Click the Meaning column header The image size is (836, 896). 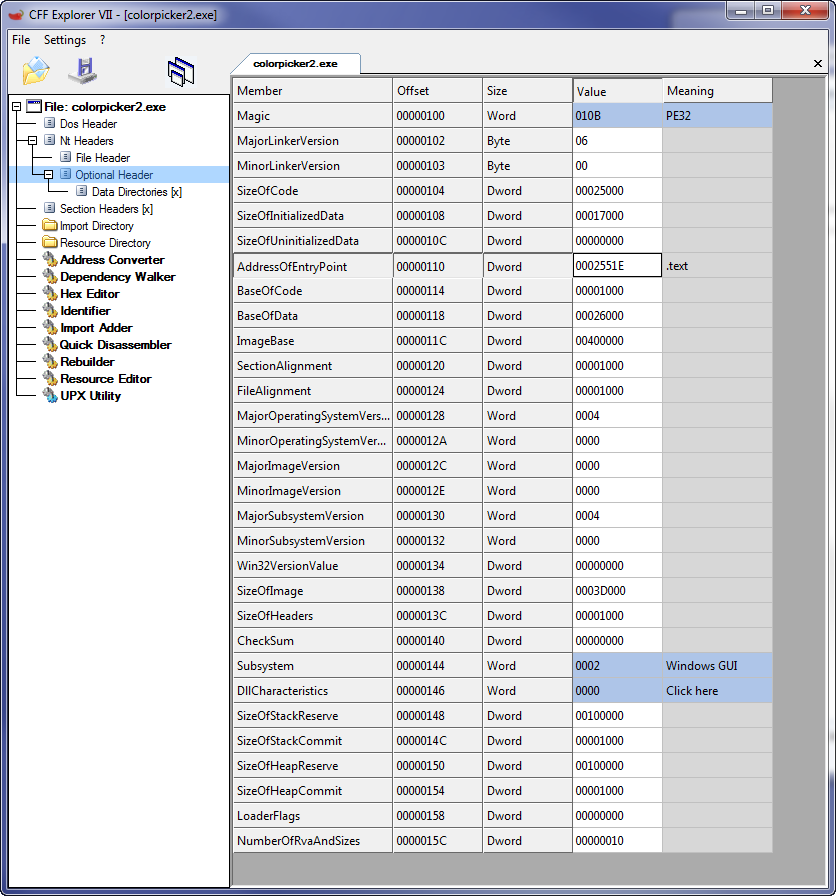point(717,91)
